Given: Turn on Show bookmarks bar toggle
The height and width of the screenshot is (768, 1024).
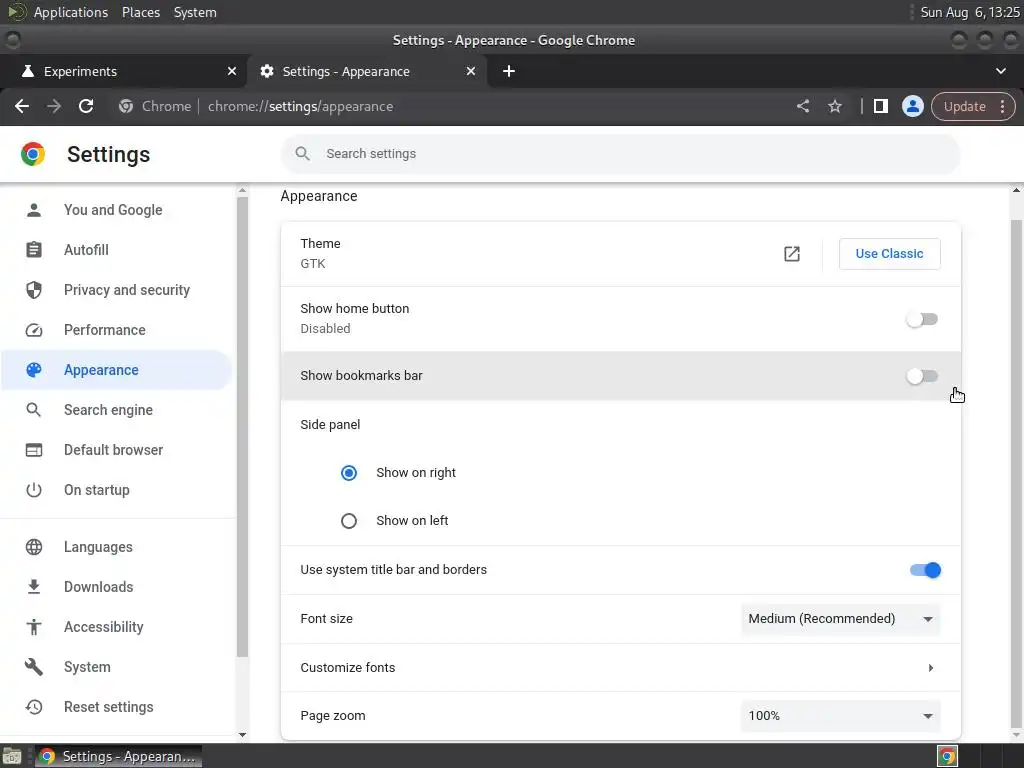Looking at the screenshot, I should pos(922,376).
